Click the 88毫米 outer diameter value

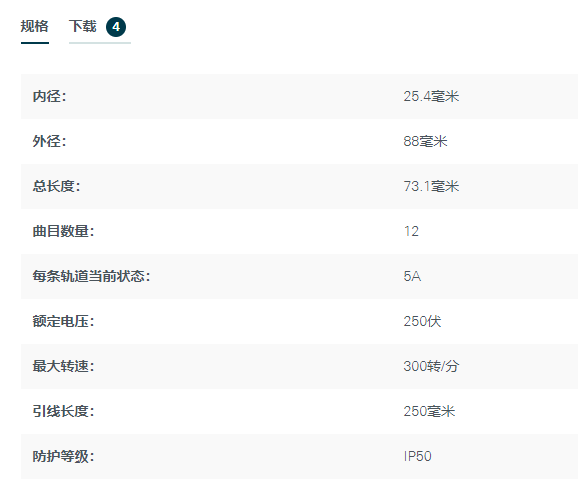point(425,141)
